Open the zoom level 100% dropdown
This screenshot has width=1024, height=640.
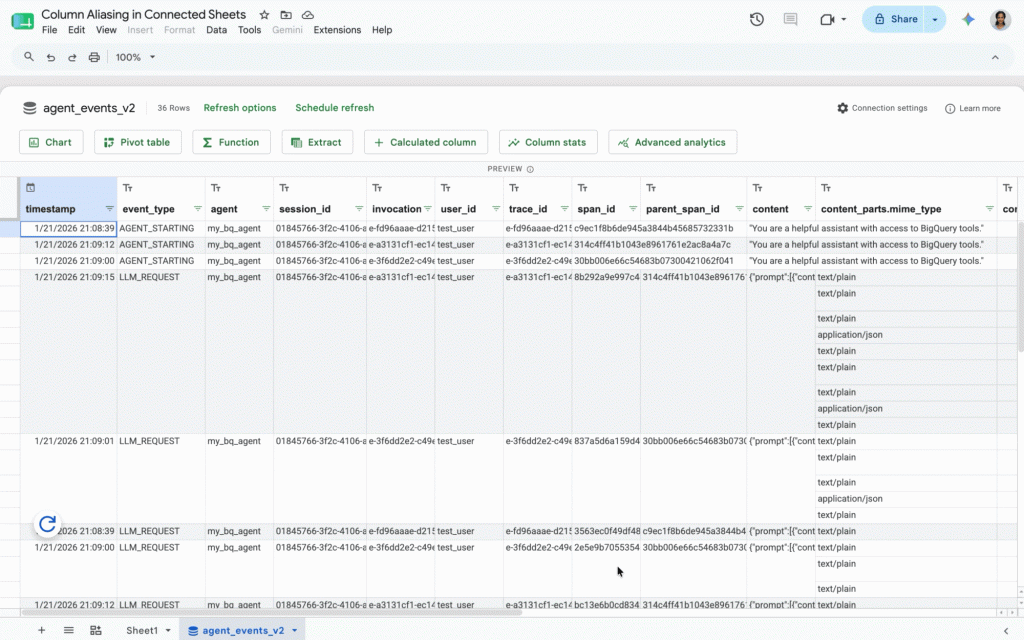[135, 57]
